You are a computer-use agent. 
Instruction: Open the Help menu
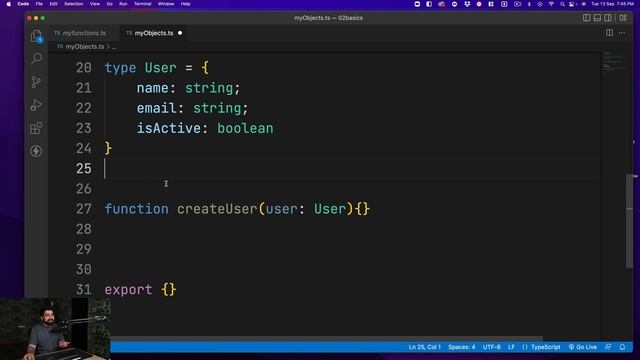click(185, 4)
